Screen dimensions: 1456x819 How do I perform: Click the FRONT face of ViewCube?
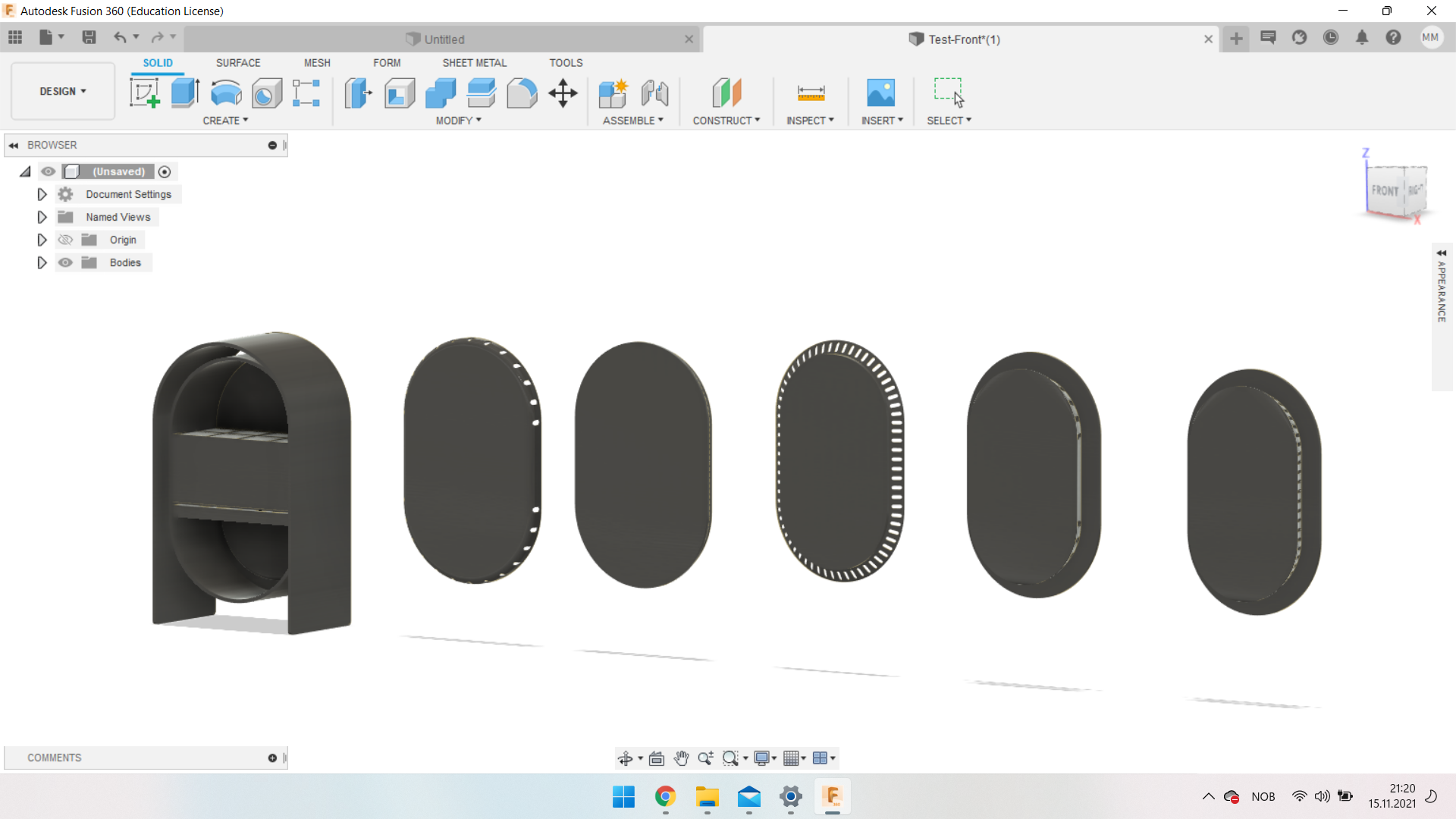1384,191
